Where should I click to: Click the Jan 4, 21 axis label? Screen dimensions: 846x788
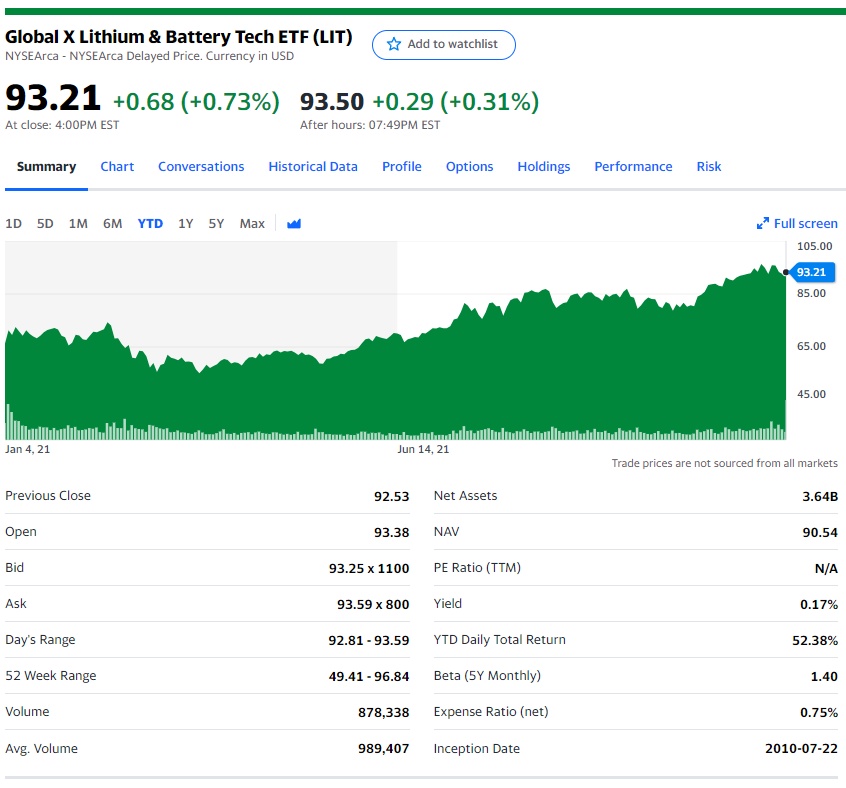tap(28, 449)
